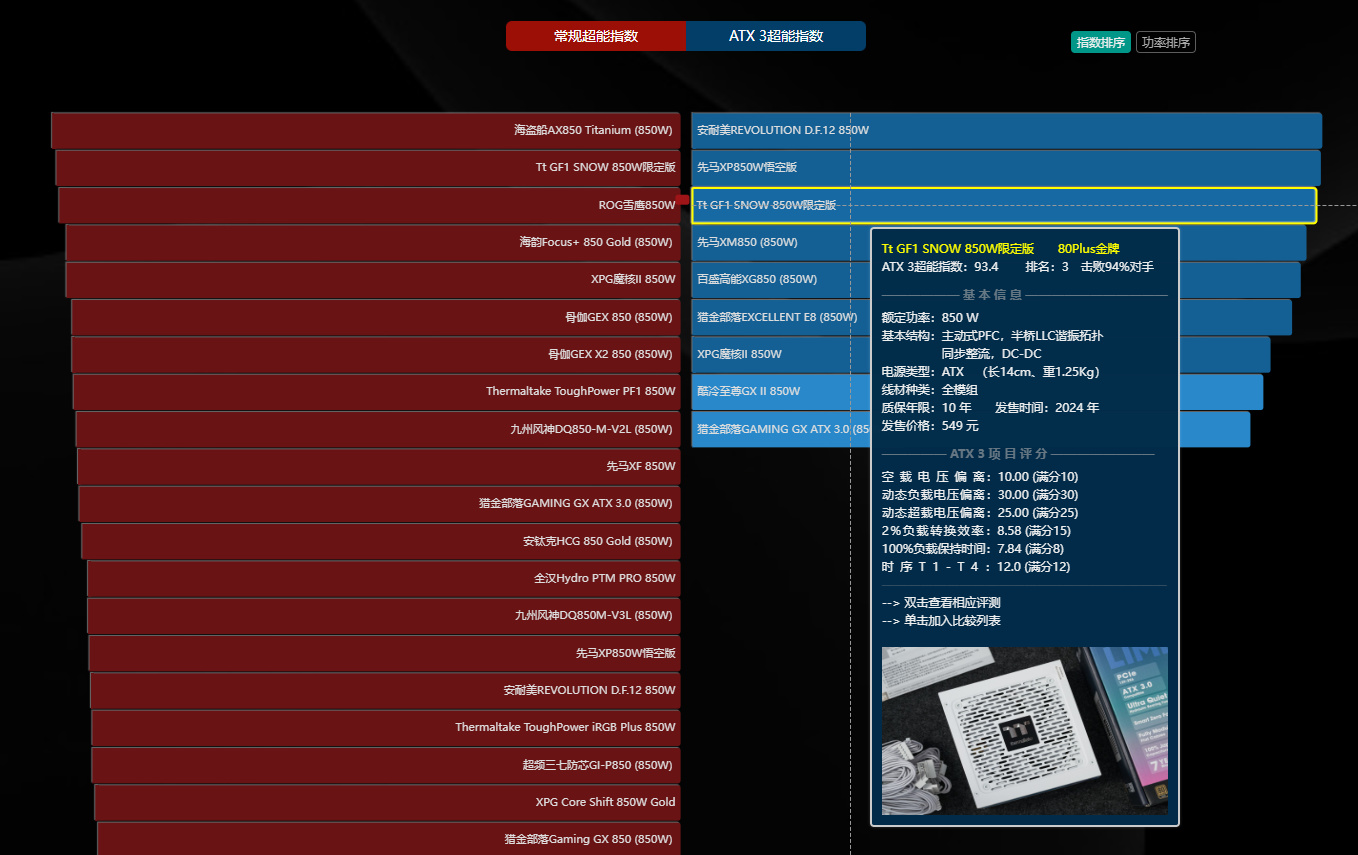The width and height of the screenshot is (1358, 855).
Task: Switch to the 常规超能指数 tab
Action: click(x=596, y=36)
